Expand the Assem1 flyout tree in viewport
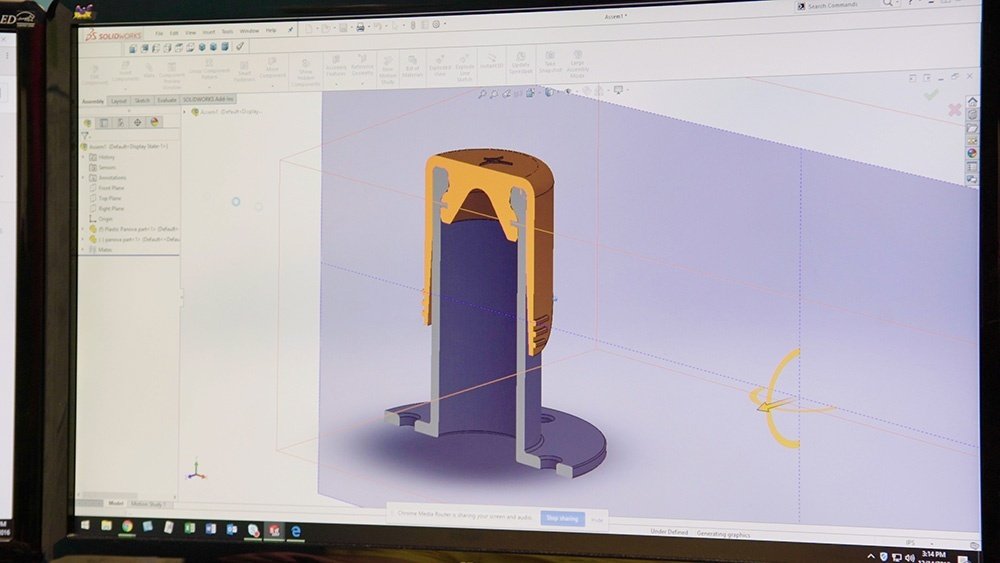The width and height of the screenshot is (1000, 563). (186, 112)
